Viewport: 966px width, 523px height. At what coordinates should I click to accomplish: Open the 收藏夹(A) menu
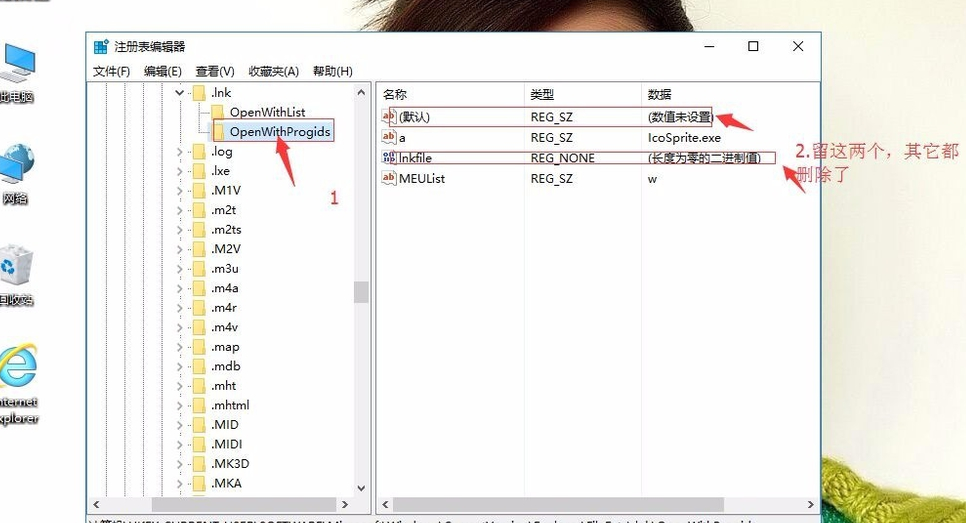coord(274,71)
